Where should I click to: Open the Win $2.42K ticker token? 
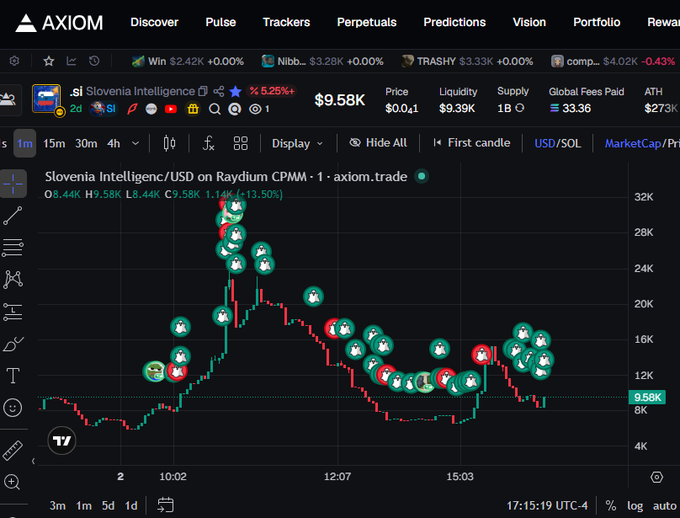[x=188, y=61]
